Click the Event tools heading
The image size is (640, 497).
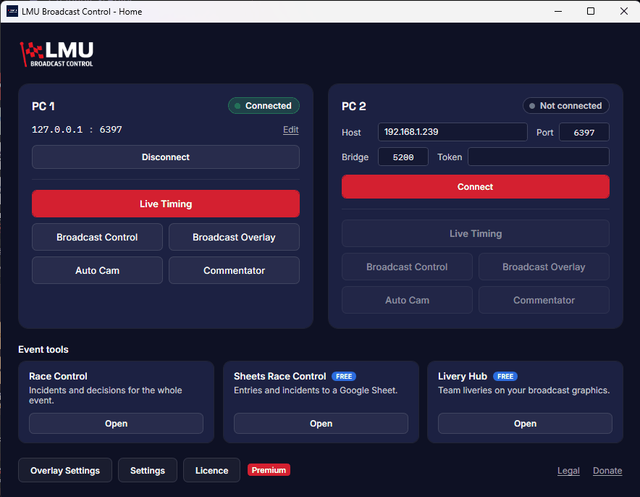(43, 349)
